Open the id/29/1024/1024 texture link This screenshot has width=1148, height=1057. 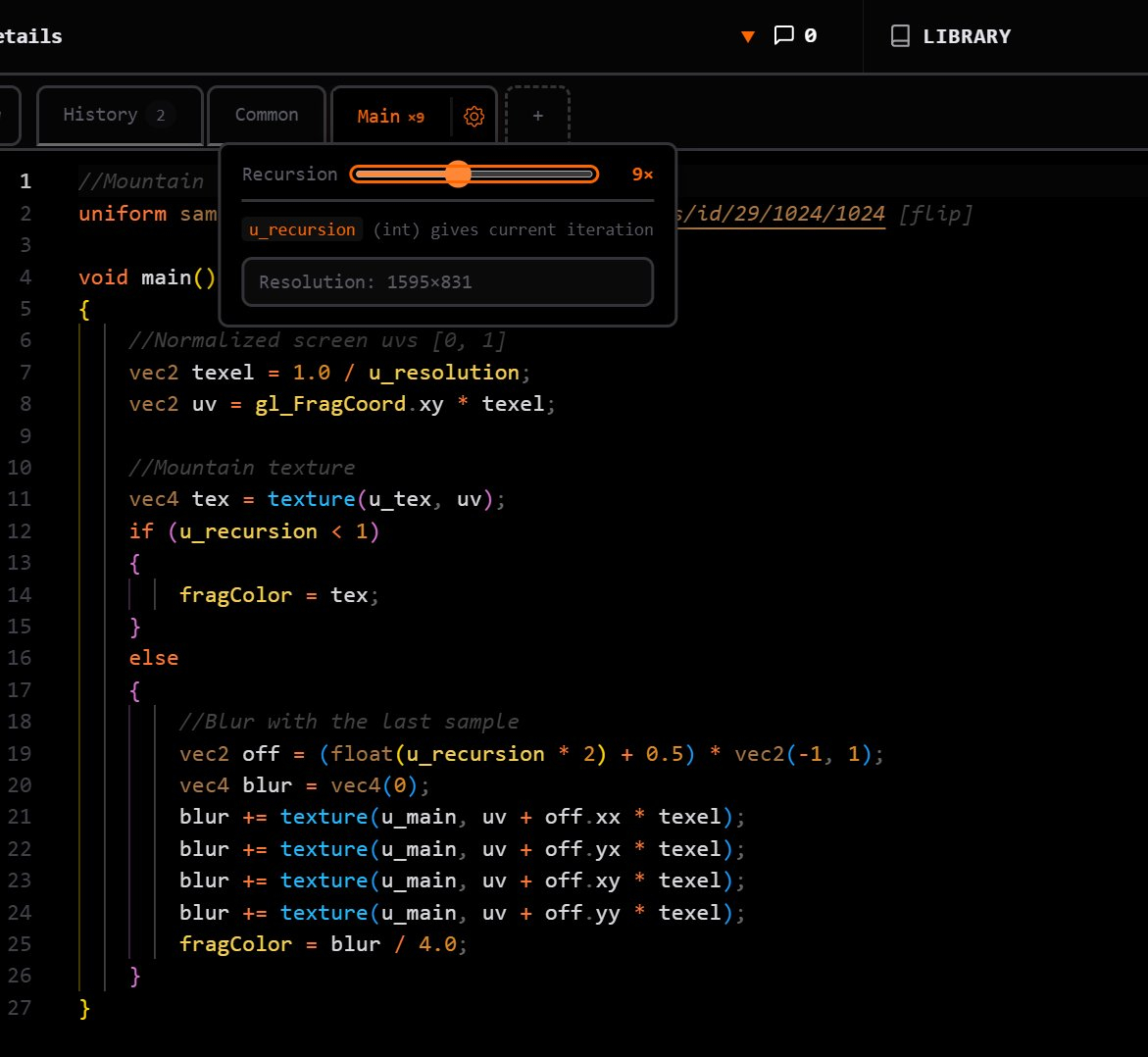point(779,214)
